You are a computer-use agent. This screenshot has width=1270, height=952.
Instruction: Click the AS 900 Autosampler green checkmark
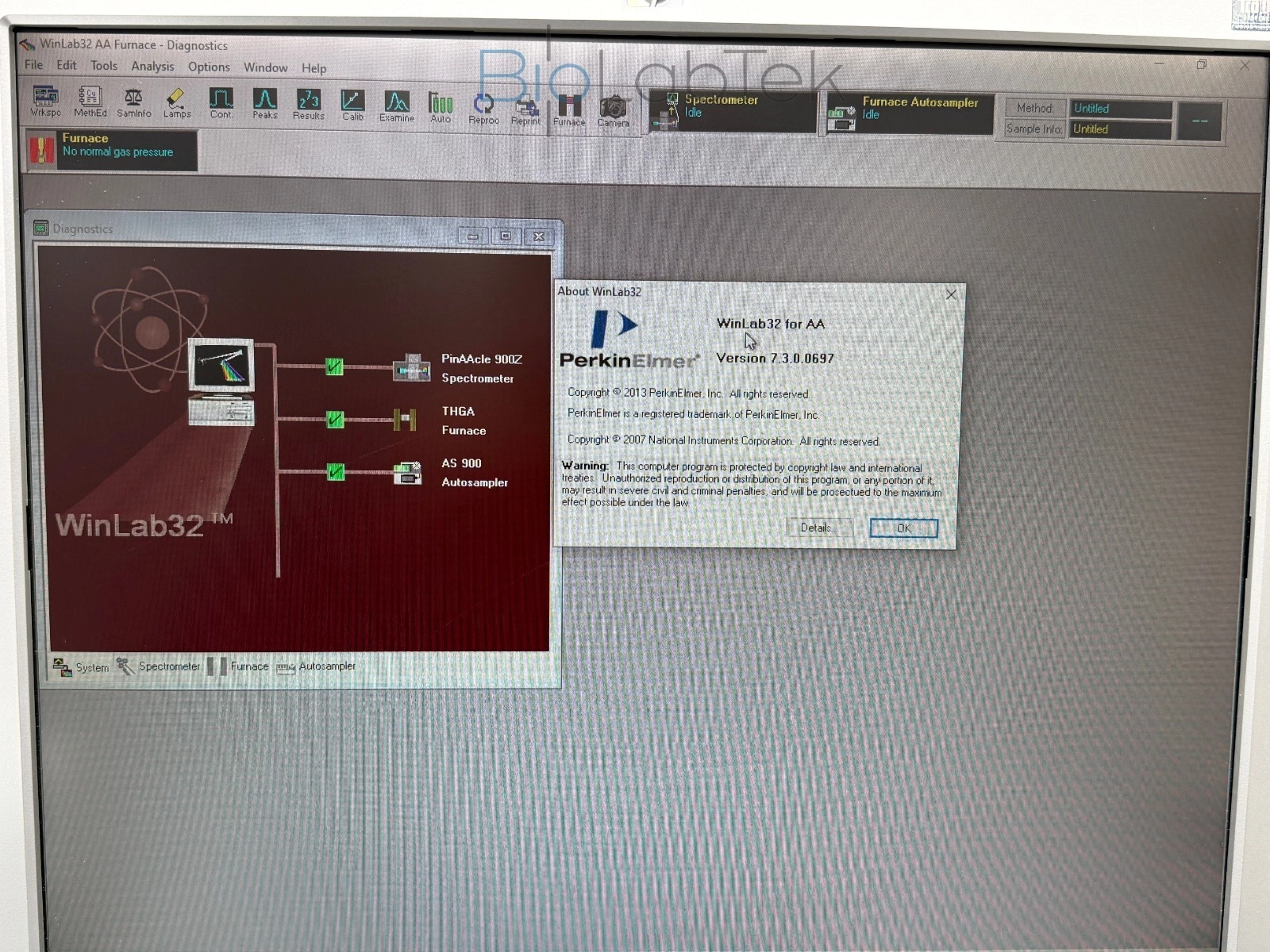(x=336, y=472)
